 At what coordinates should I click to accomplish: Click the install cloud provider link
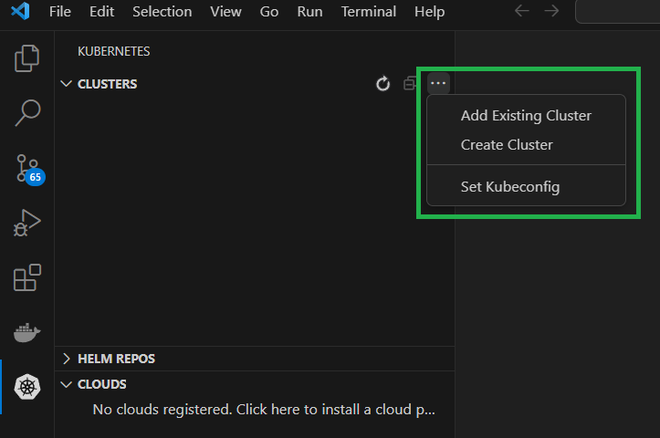click(x=264, y=409)
